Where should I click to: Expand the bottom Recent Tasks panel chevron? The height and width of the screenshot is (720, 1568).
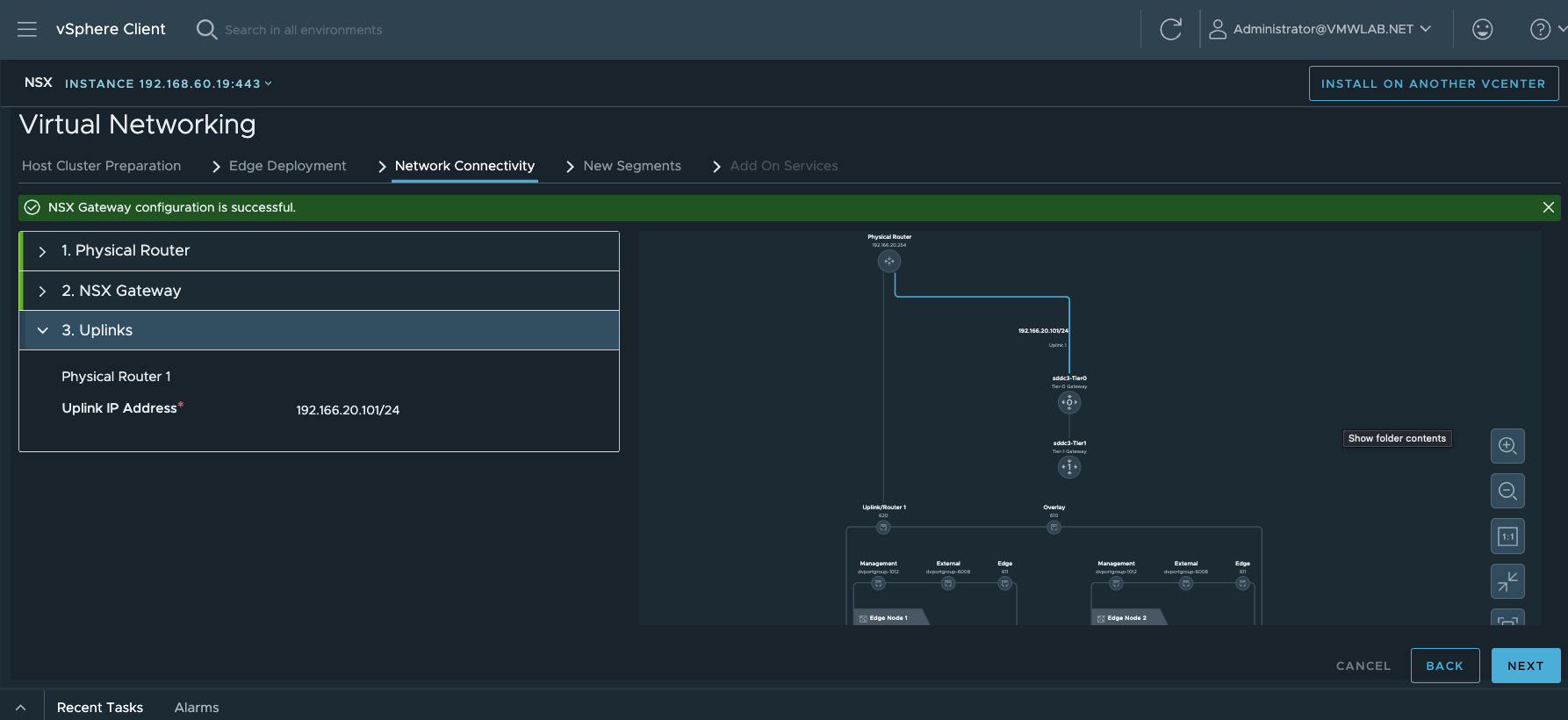[20, 708]
